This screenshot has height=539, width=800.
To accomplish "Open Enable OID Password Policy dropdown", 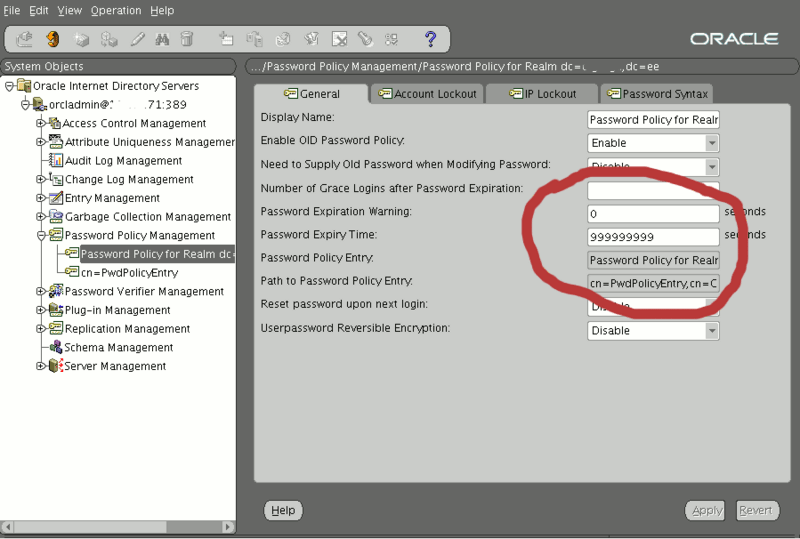I will click(x=712, y=143).
